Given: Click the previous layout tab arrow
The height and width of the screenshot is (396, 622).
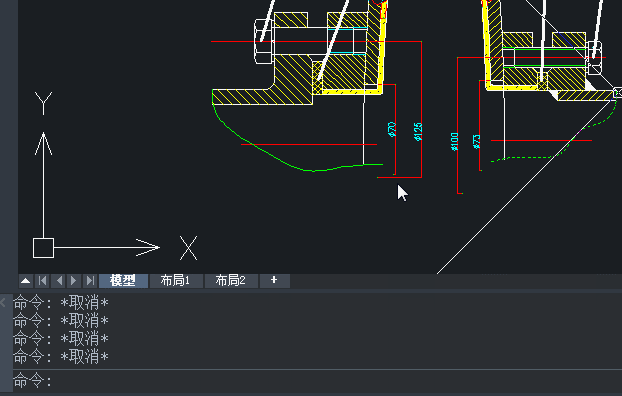Looking at the screenshot, I should pyautogui.click(x=58, y=281).
